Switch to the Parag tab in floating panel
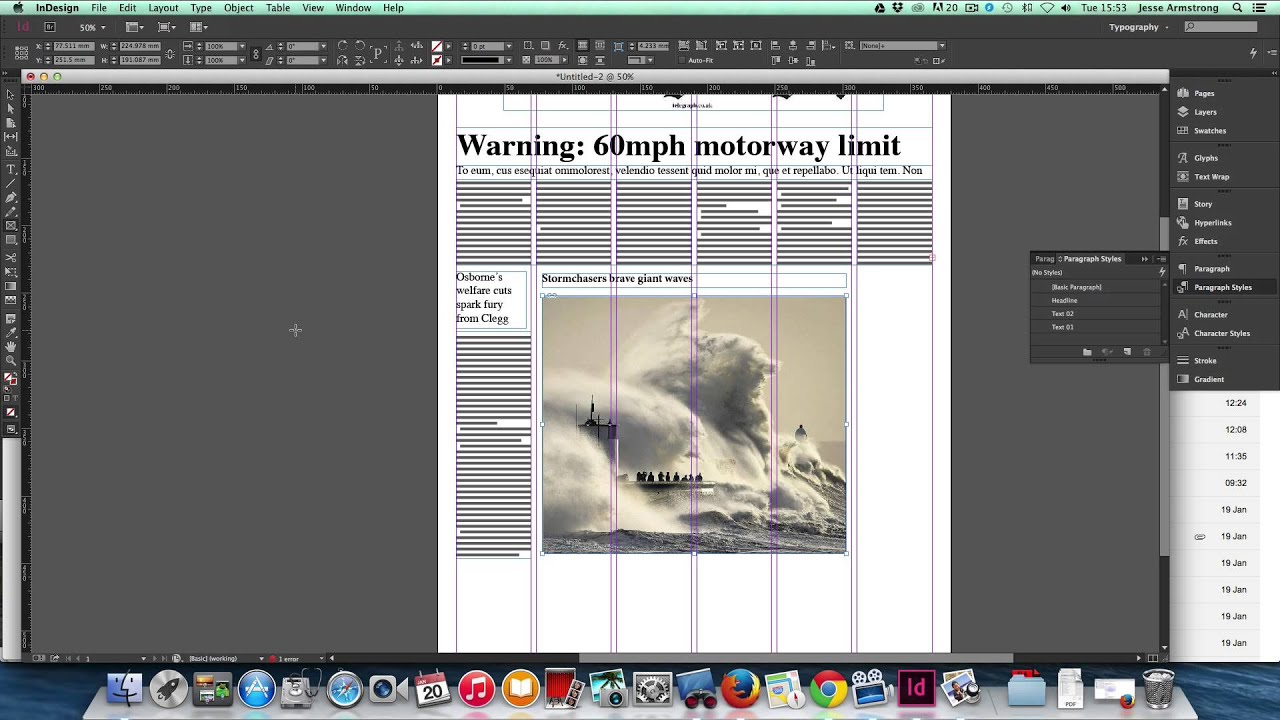The height and width of the screenshot is (720, 1280). (1044, 259)
